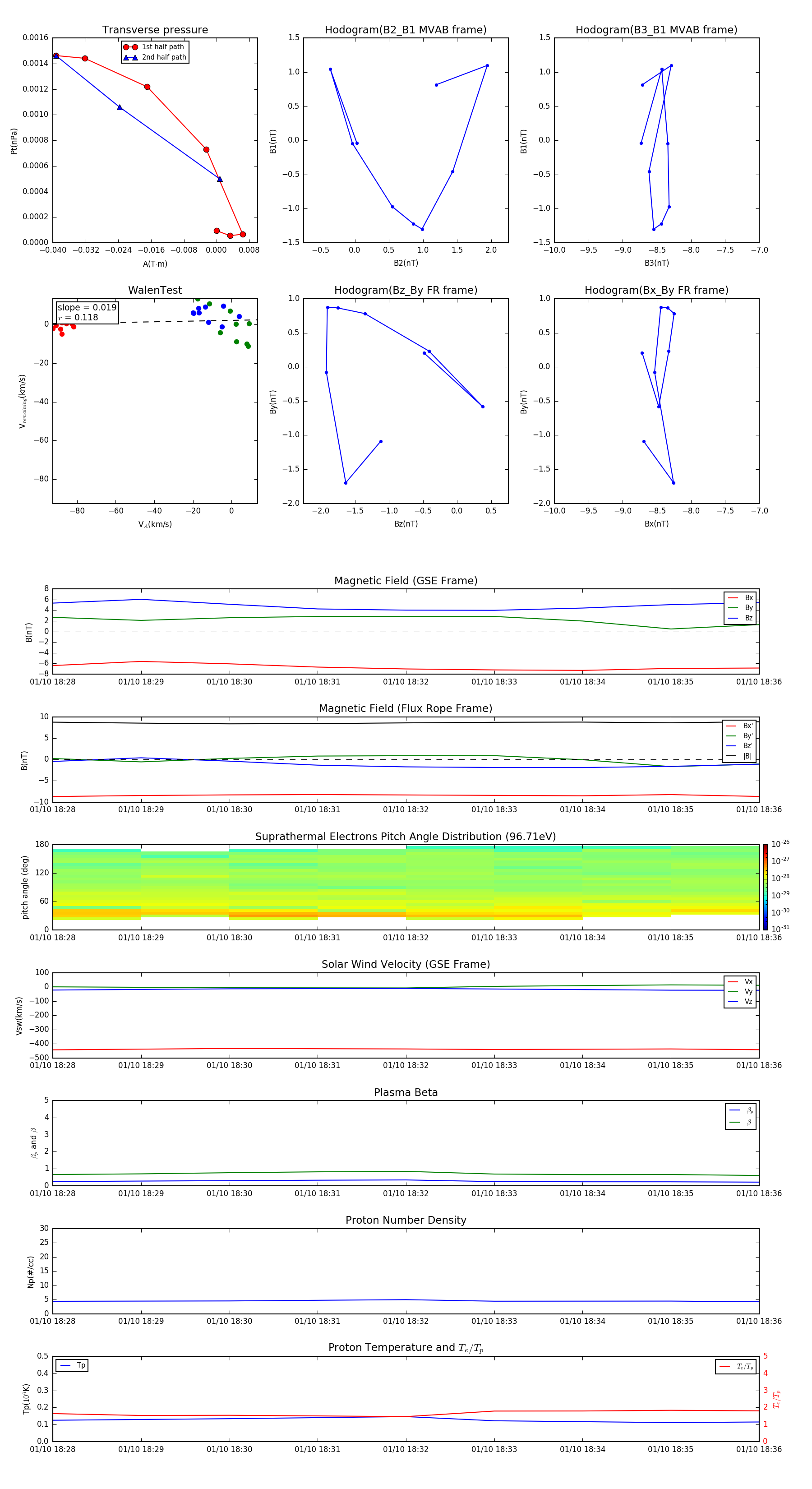Click the 'B2(nT)' x-axis label
Screen dimensions: 812x1489
coord(406,263)
